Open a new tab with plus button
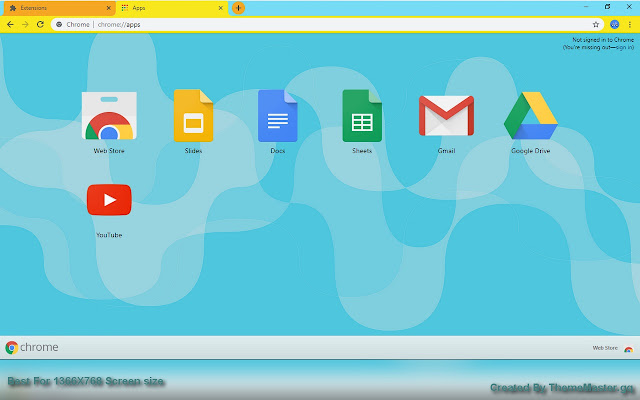 [238, 8]
